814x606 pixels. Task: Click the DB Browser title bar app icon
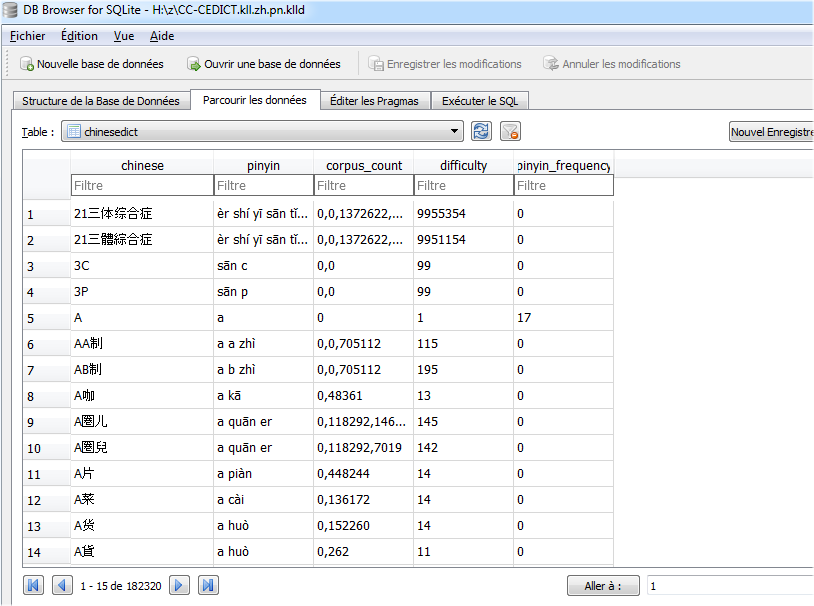point(10,10)
